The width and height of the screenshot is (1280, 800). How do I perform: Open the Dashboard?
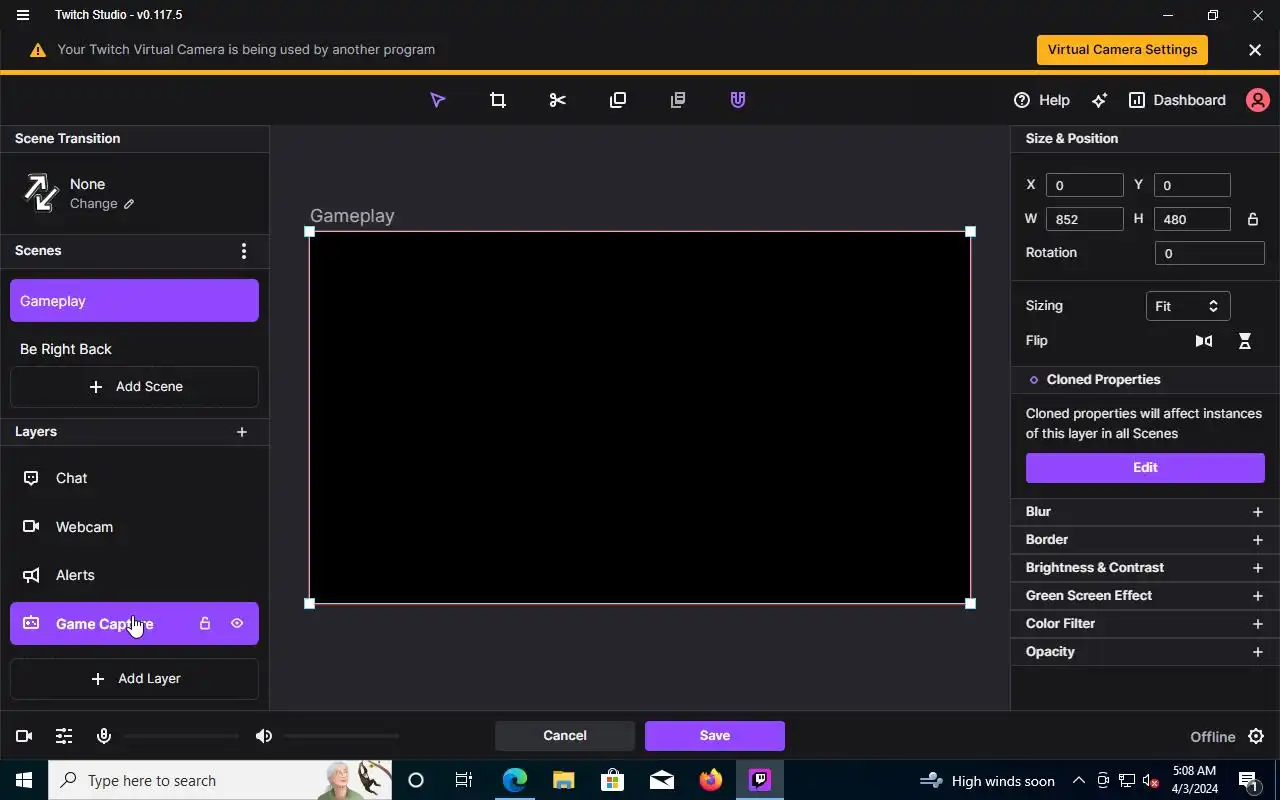tap(1177, 100)
